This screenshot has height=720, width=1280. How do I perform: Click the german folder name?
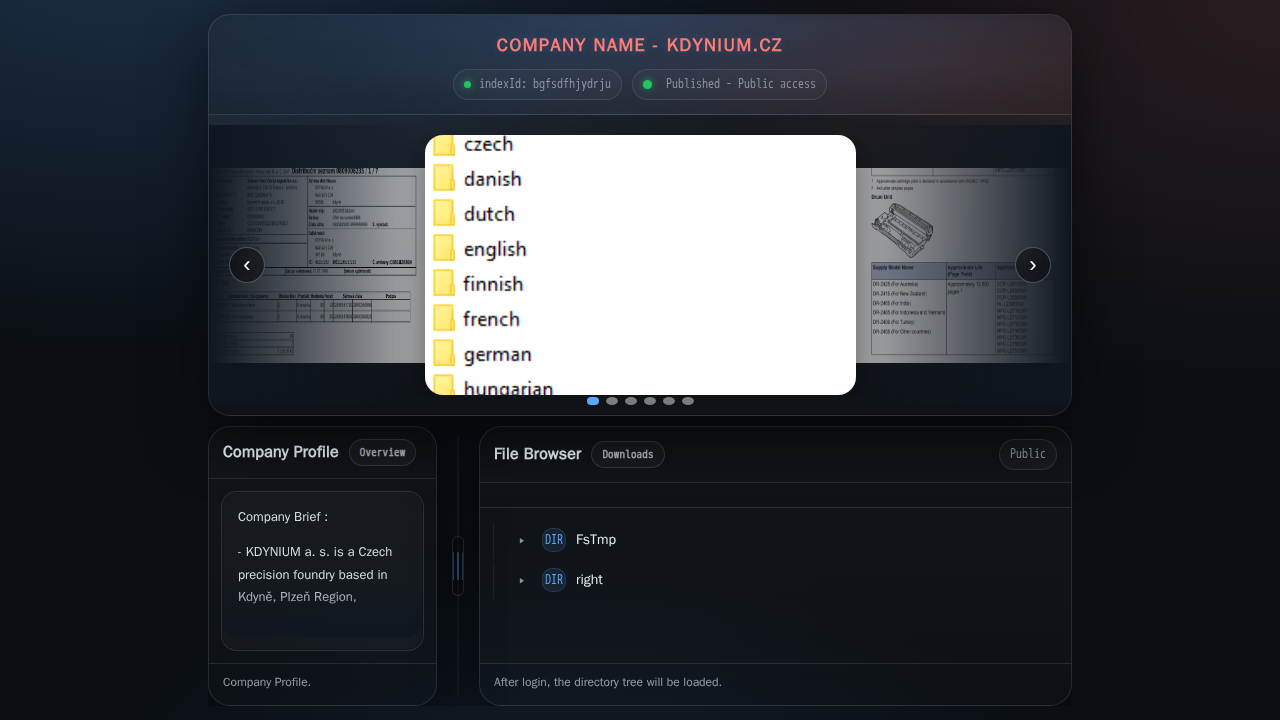(498, 355)
